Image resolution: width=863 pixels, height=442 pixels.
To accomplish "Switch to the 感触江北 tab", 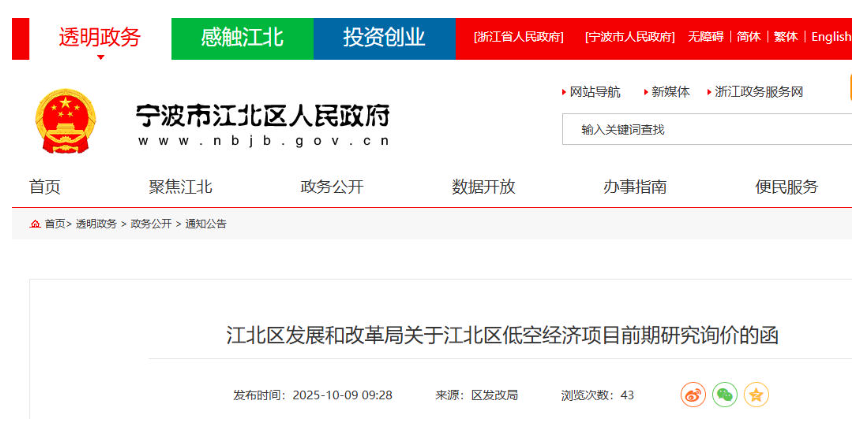I will (x=242, y=38).
